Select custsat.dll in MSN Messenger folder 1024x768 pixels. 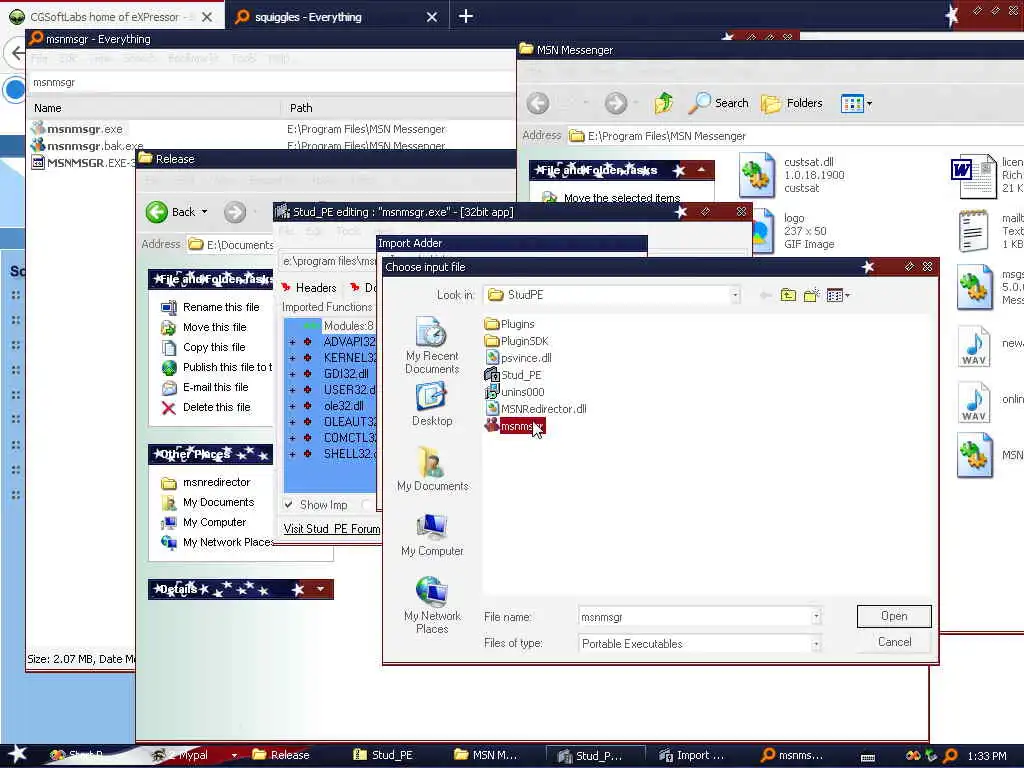[792, 175]
